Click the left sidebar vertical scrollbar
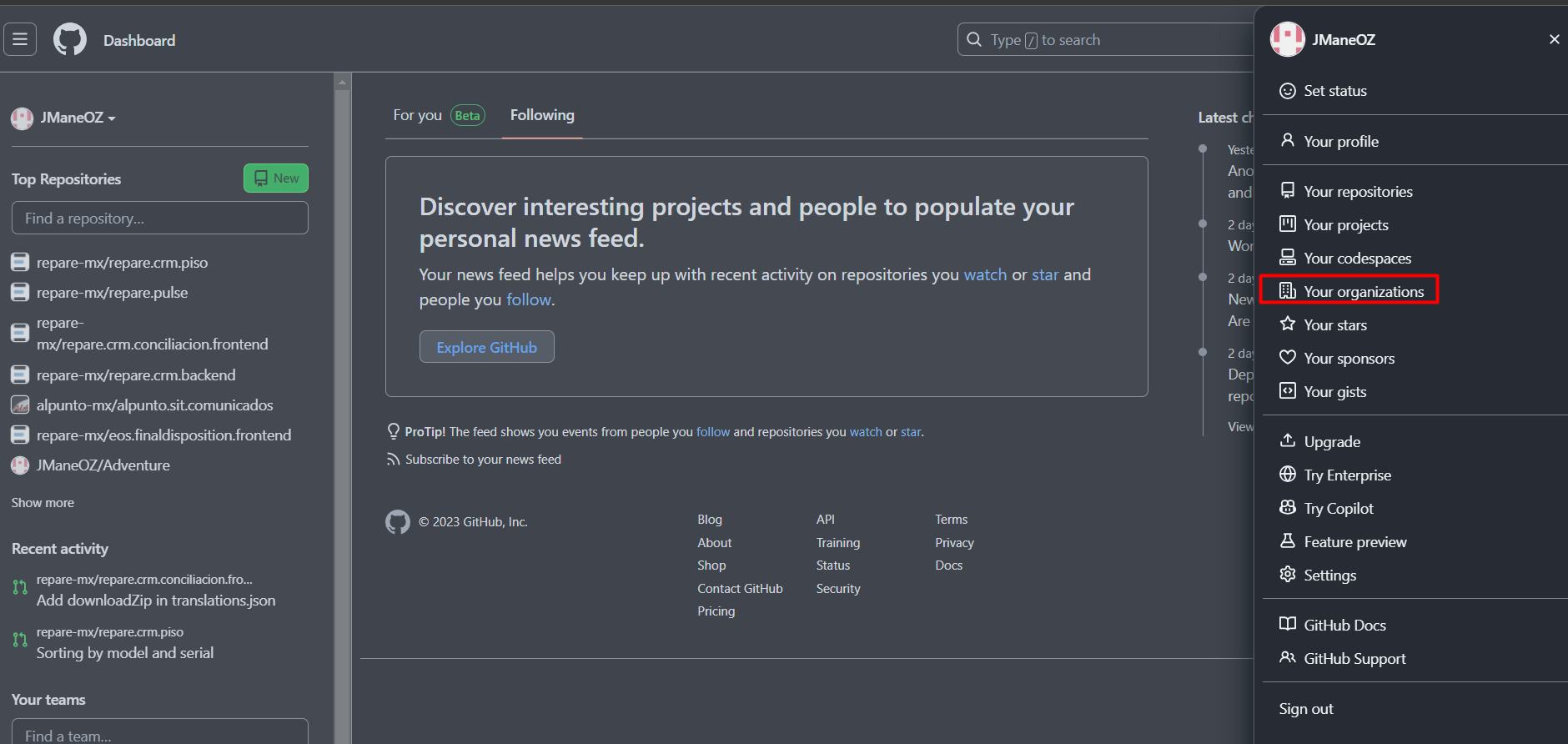The image size is (1568, 744). 342,400
